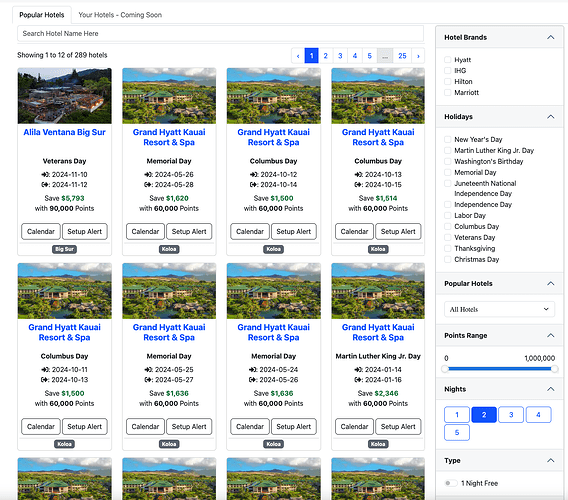Open Calendar for the $1,620 savings card

145,232
